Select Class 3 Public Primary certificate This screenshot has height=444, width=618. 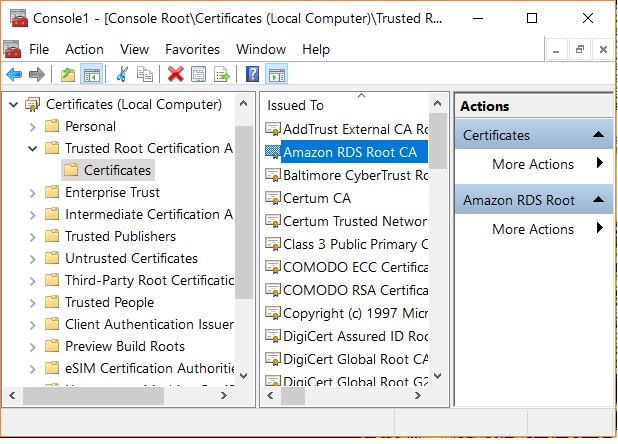[x=347, y=244]
